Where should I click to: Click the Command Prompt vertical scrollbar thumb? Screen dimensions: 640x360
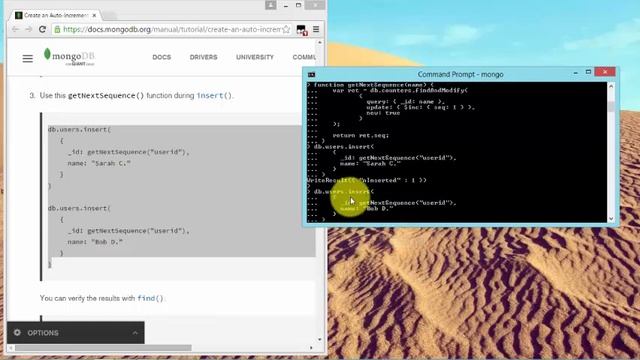click(x=611, y=106)
